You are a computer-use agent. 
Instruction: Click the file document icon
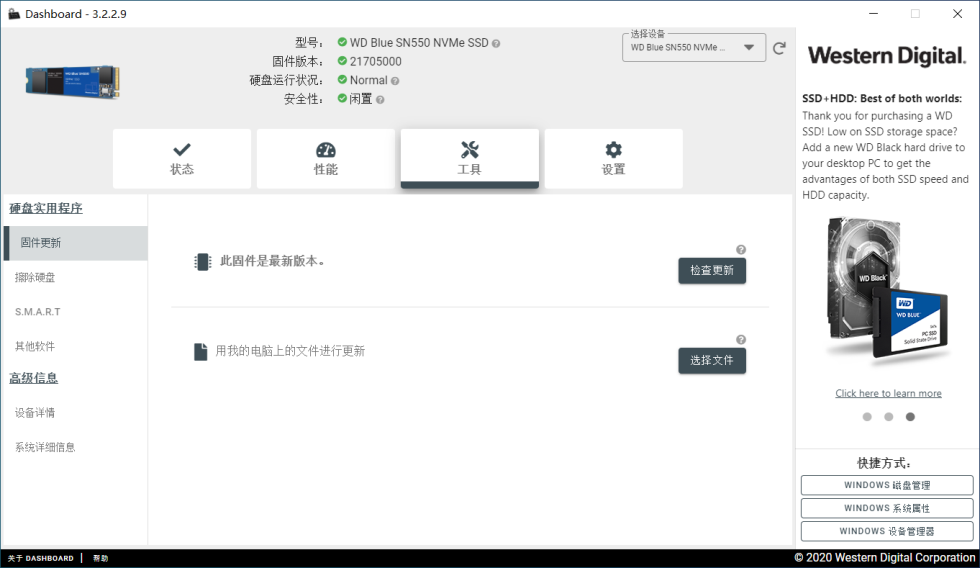point(200,352)
